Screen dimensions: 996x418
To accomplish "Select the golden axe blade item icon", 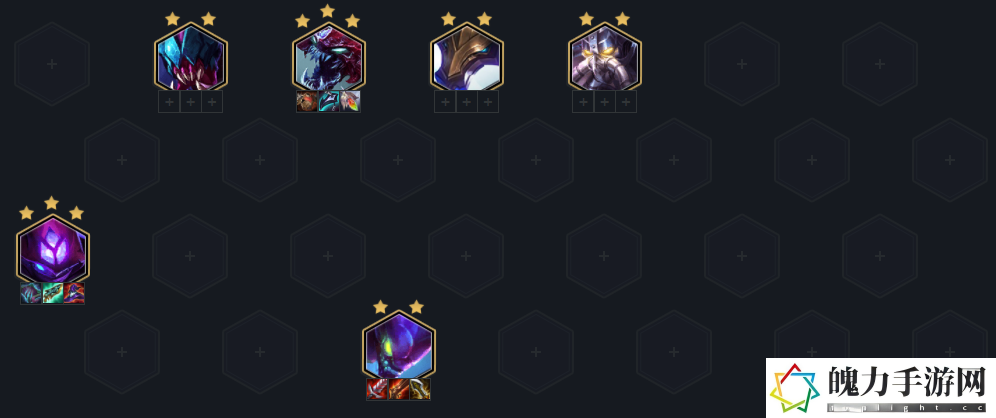I will [x=420, y=389].
